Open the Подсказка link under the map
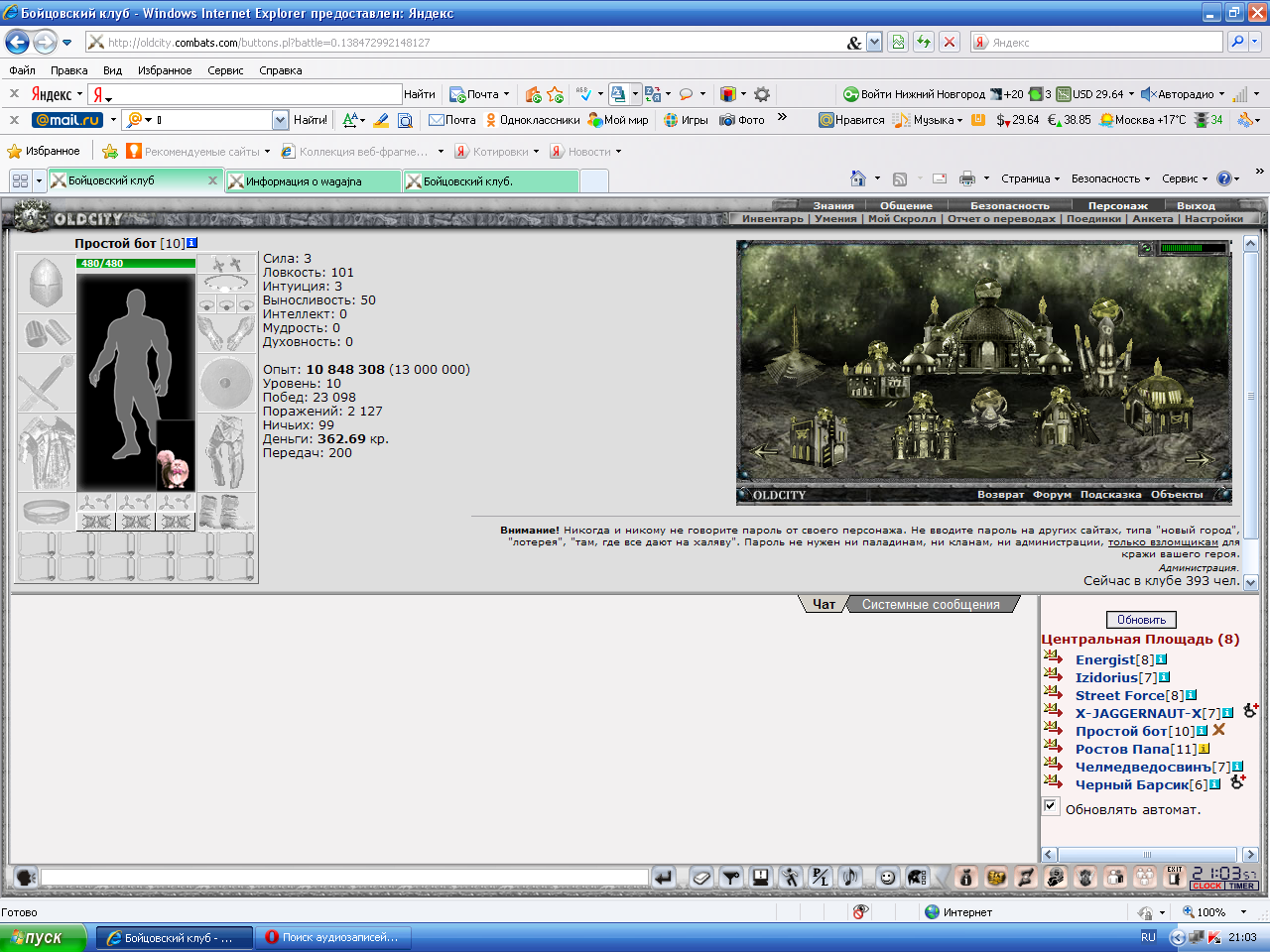The width and height of the screenshot is (1270, 952). 1110,494
